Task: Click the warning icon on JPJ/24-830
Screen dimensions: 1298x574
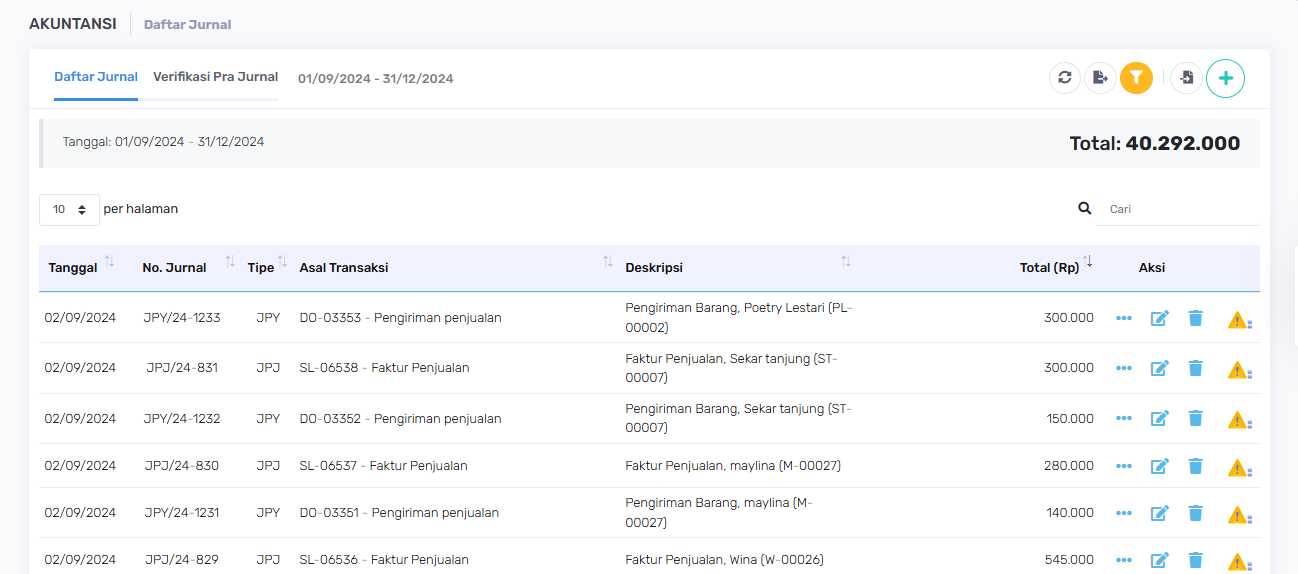Action: click(1239, 468)
